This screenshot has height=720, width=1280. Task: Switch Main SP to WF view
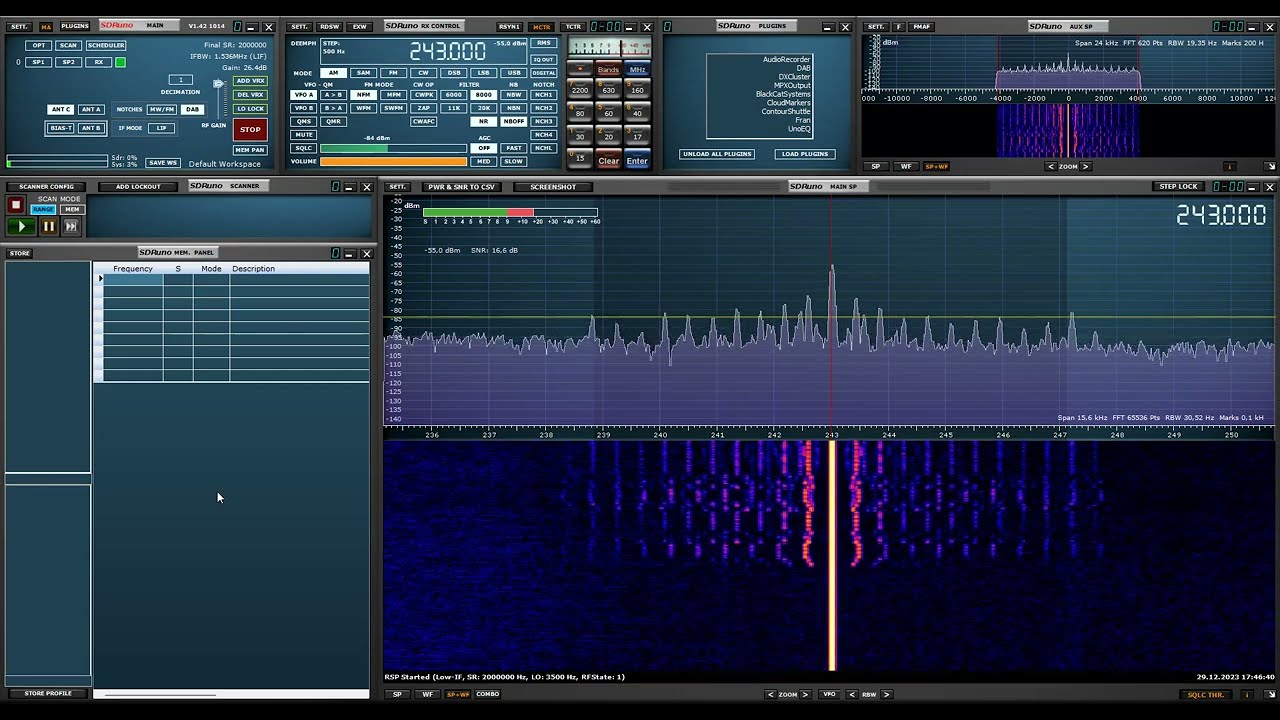428,694
